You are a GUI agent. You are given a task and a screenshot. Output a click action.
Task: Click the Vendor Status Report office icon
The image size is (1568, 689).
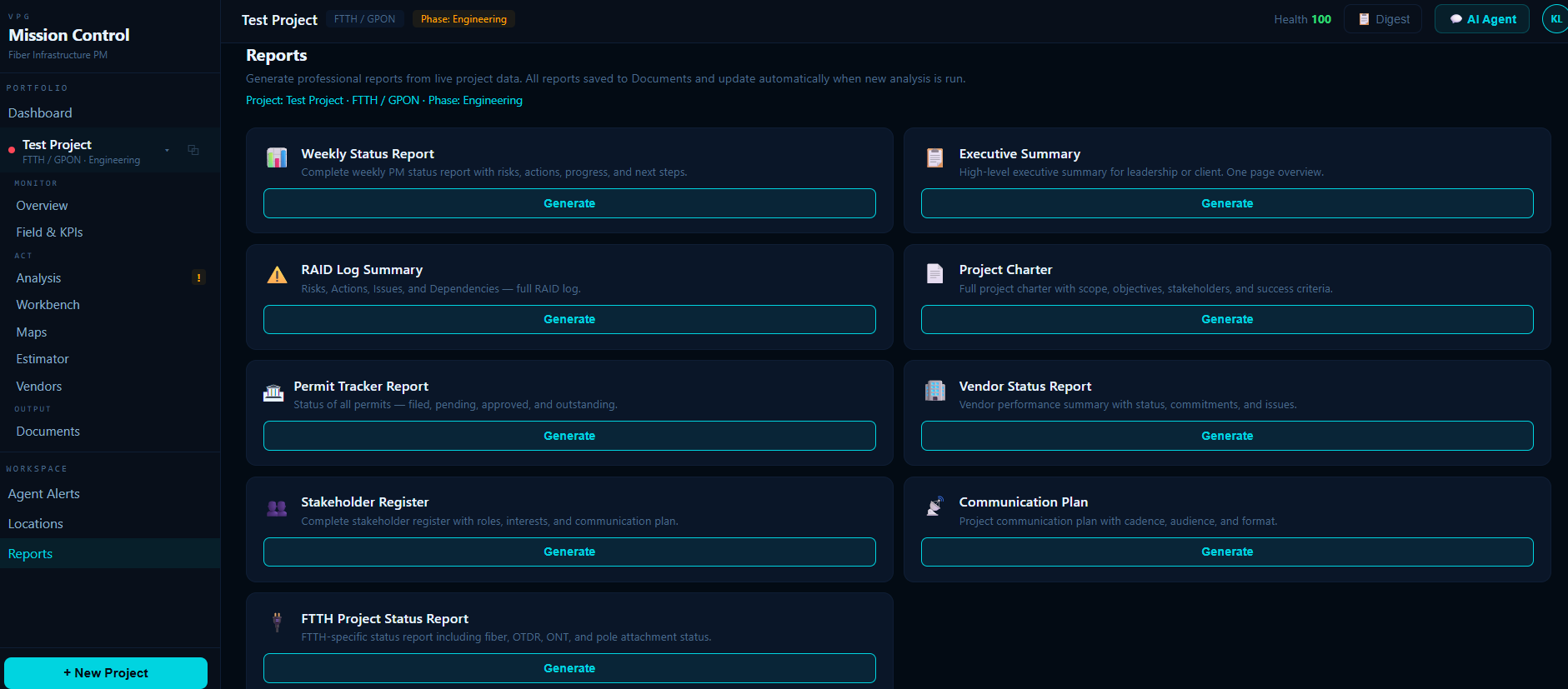935,391
